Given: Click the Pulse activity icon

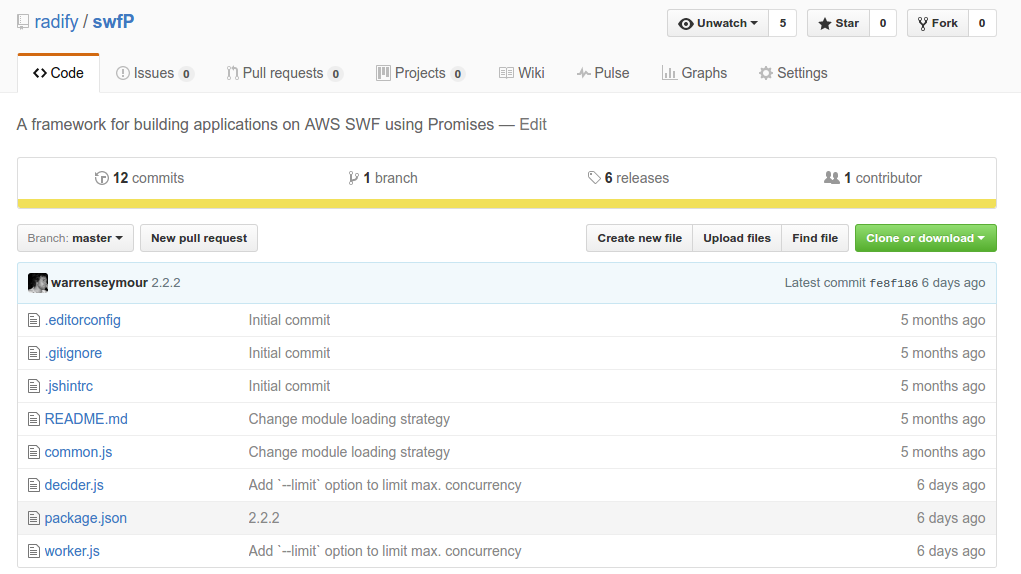Looking at the screenshot, I should point(583,73).
